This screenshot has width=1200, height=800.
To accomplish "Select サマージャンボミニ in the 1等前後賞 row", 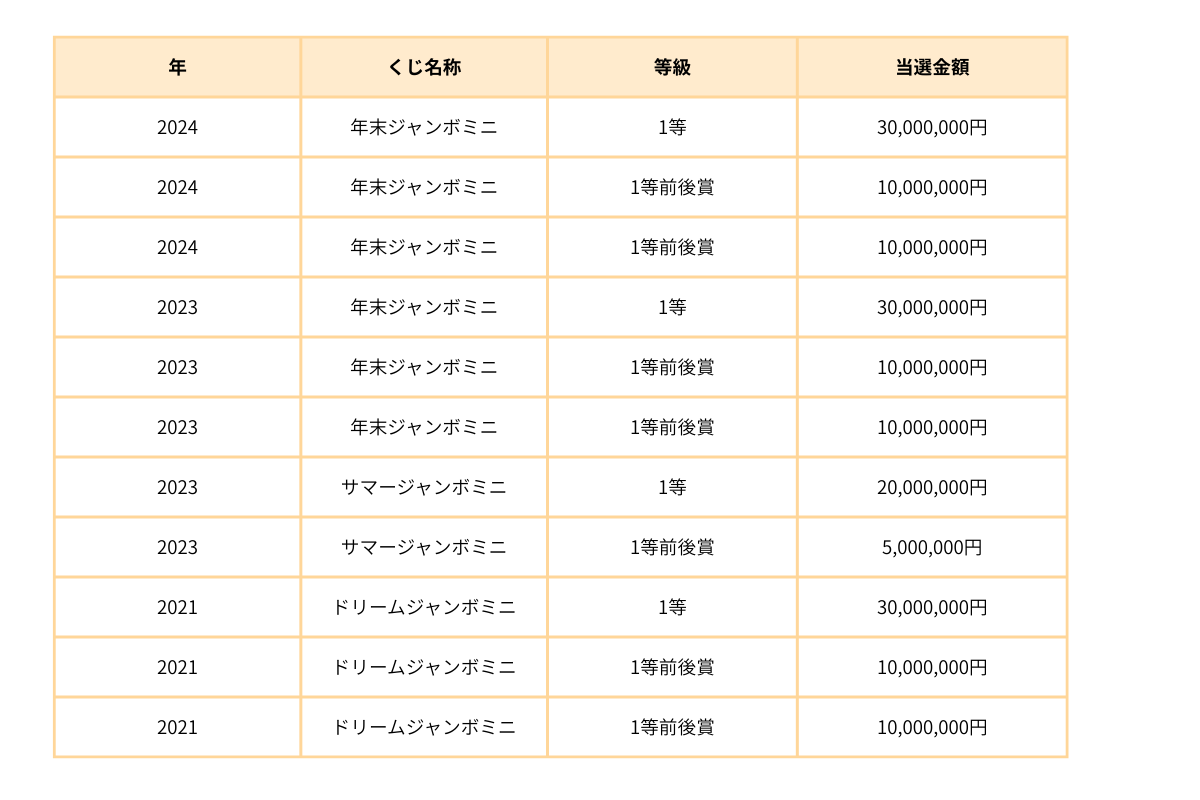I will coord(424,547).
